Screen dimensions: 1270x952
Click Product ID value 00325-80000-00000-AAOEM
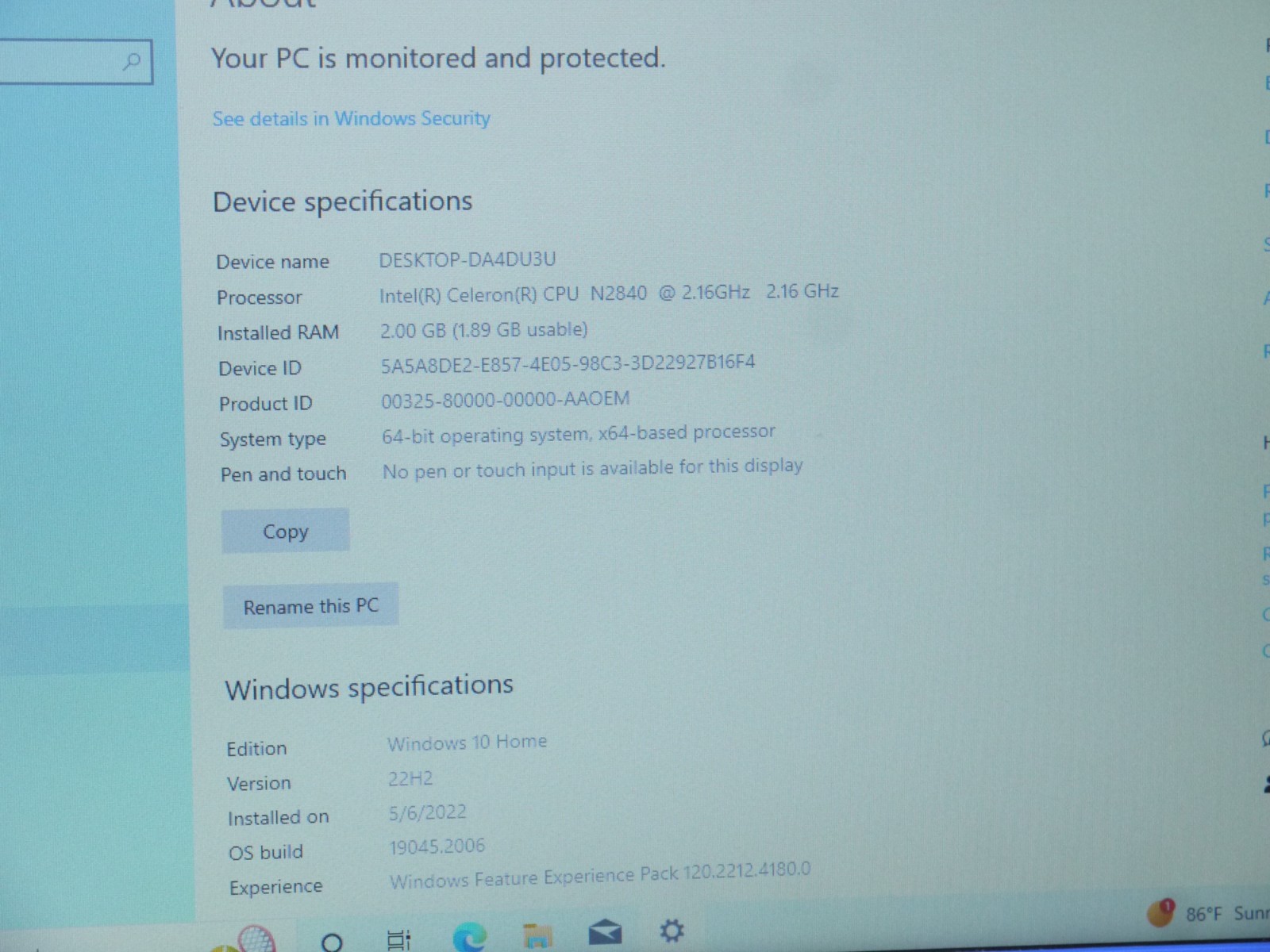[506, 399]
